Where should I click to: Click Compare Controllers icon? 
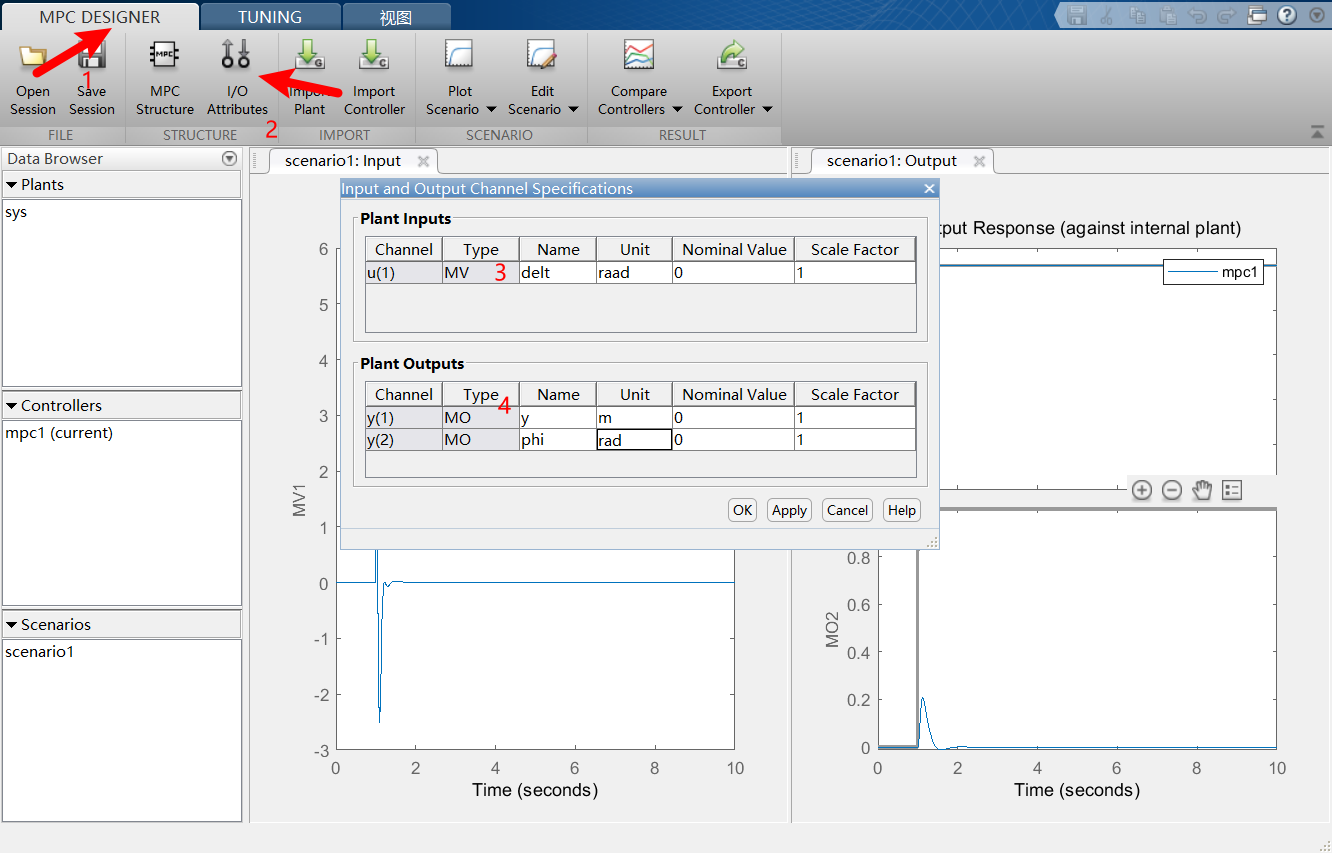point(638,55)
